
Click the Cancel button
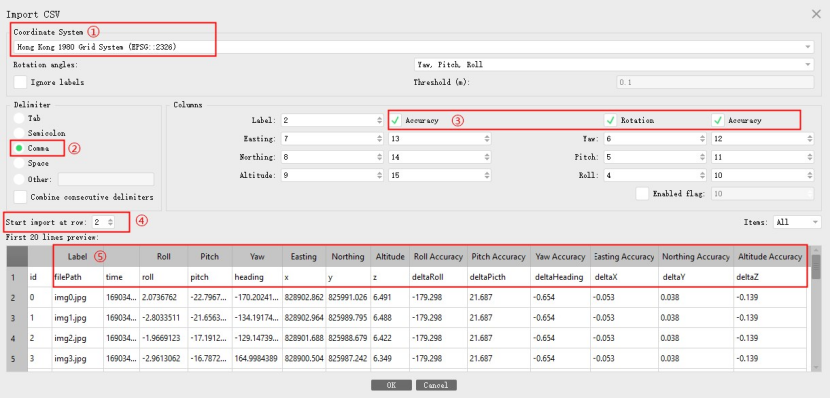click(436, 385)
